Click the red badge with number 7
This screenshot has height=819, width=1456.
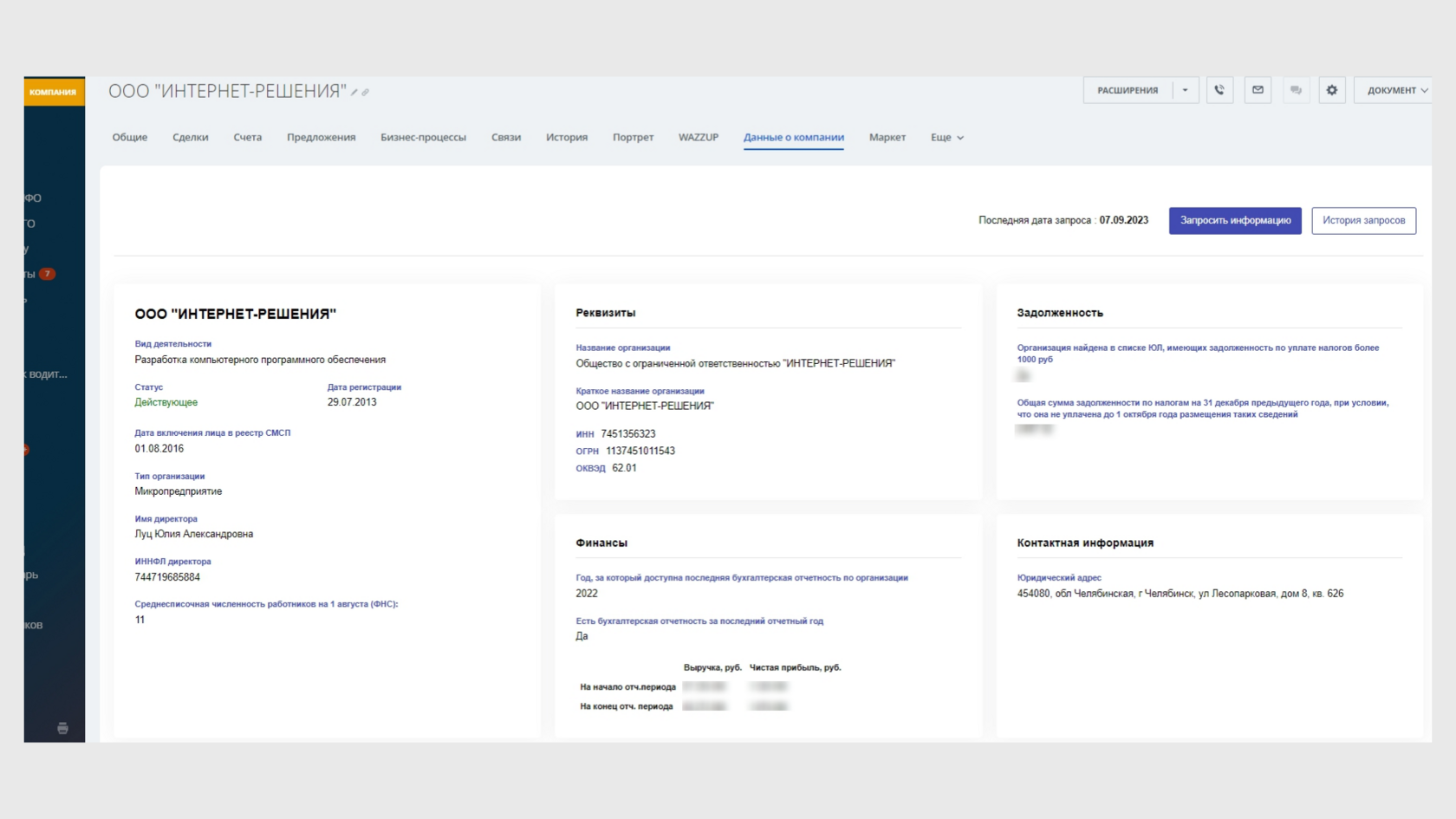[x=48, y=274]
